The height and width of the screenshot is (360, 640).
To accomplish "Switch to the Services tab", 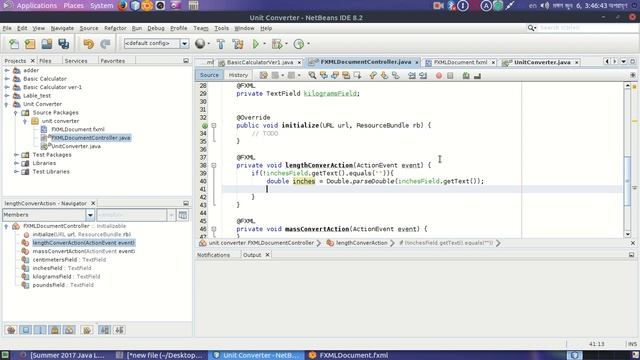I will coord(76,61).
